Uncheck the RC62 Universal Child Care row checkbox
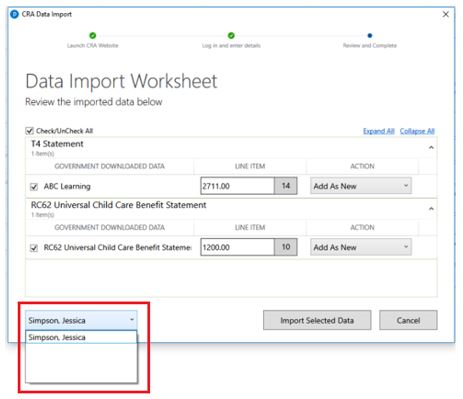This screenshot has width=463, height=399. click(34, 248)
